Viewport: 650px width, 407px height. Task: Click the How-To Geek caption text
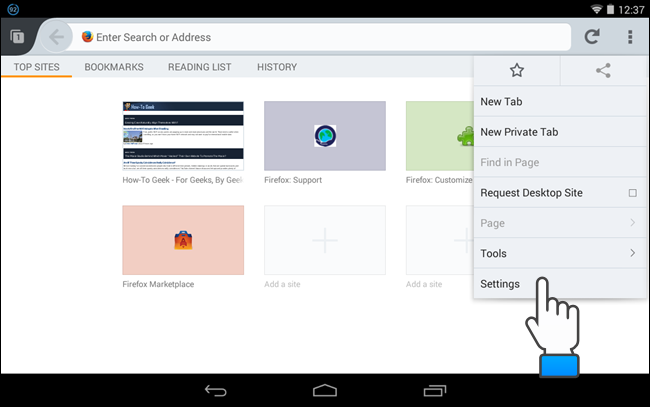pyautogui.click(x=182, y=180)
